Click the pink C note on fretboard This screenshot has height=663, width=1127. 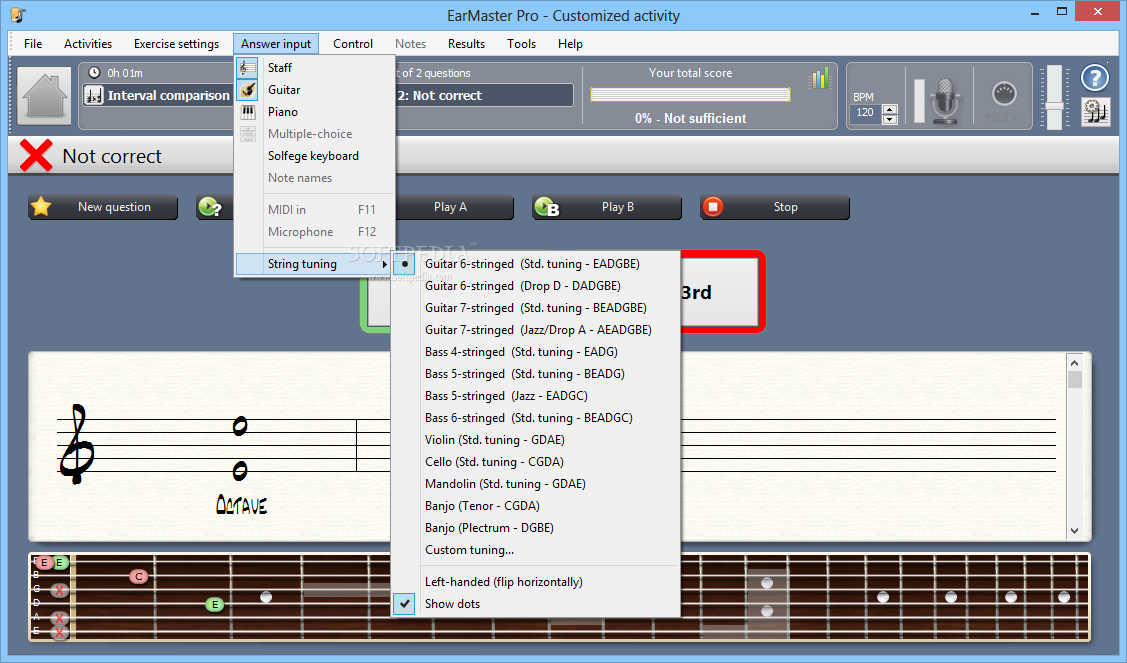(139, 576)
